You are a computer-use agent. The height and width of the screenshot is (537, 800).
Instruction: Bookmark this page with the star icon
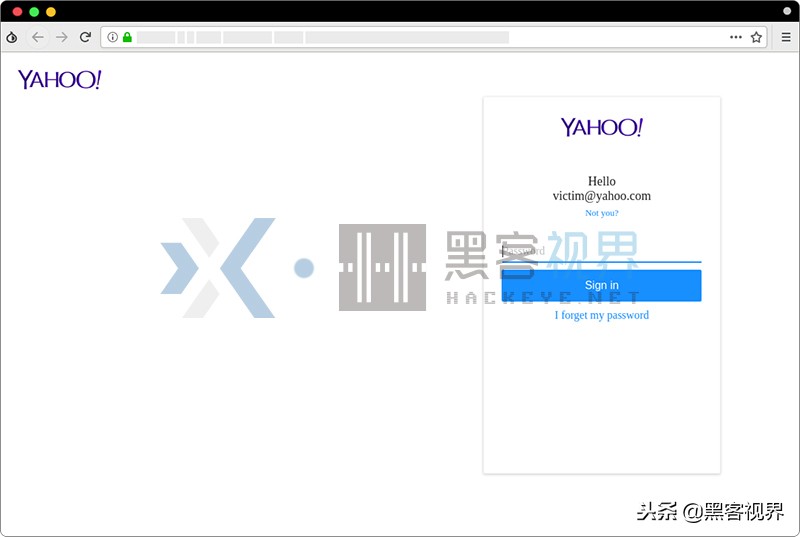coord(756,37)
